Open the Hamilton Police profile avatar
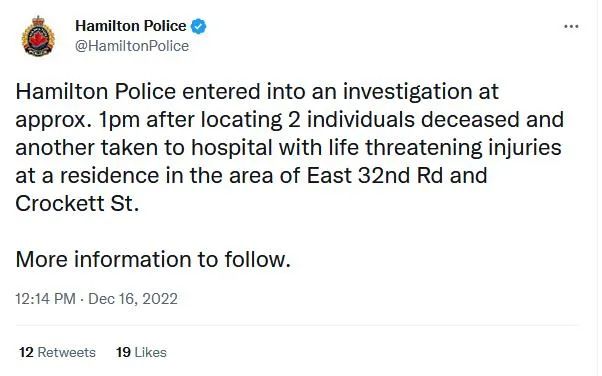602x376 pixels. click(x=38, y=36)
